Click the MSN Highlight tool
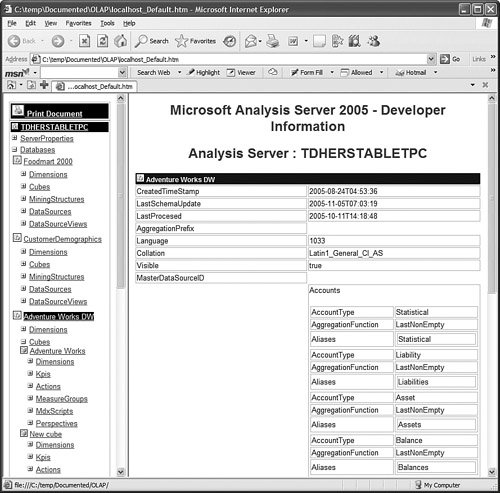Viewport: 500px width, 493px height. (x=203, y=72)
